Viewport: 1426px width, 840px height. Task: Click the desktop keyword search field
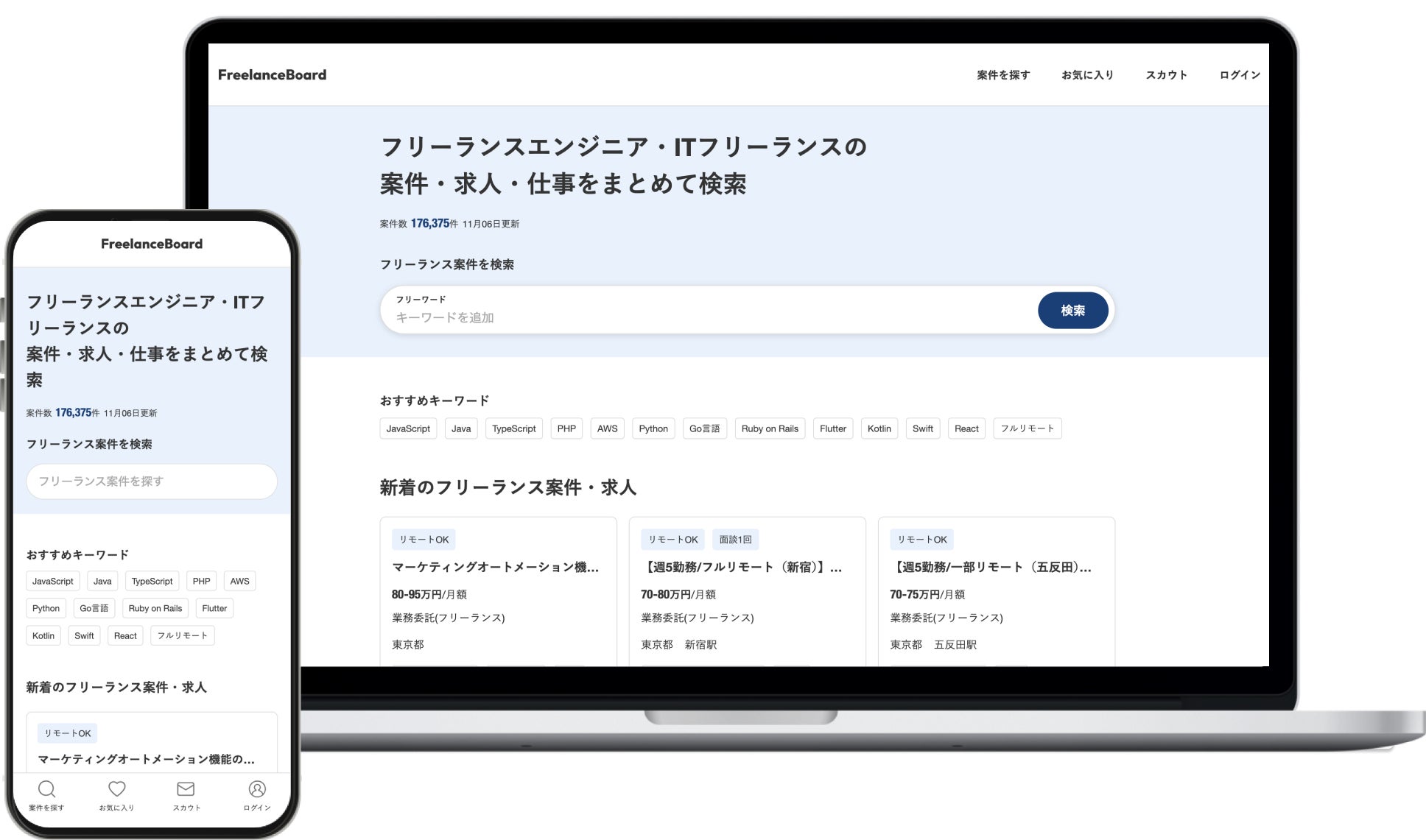pos(707,317)
